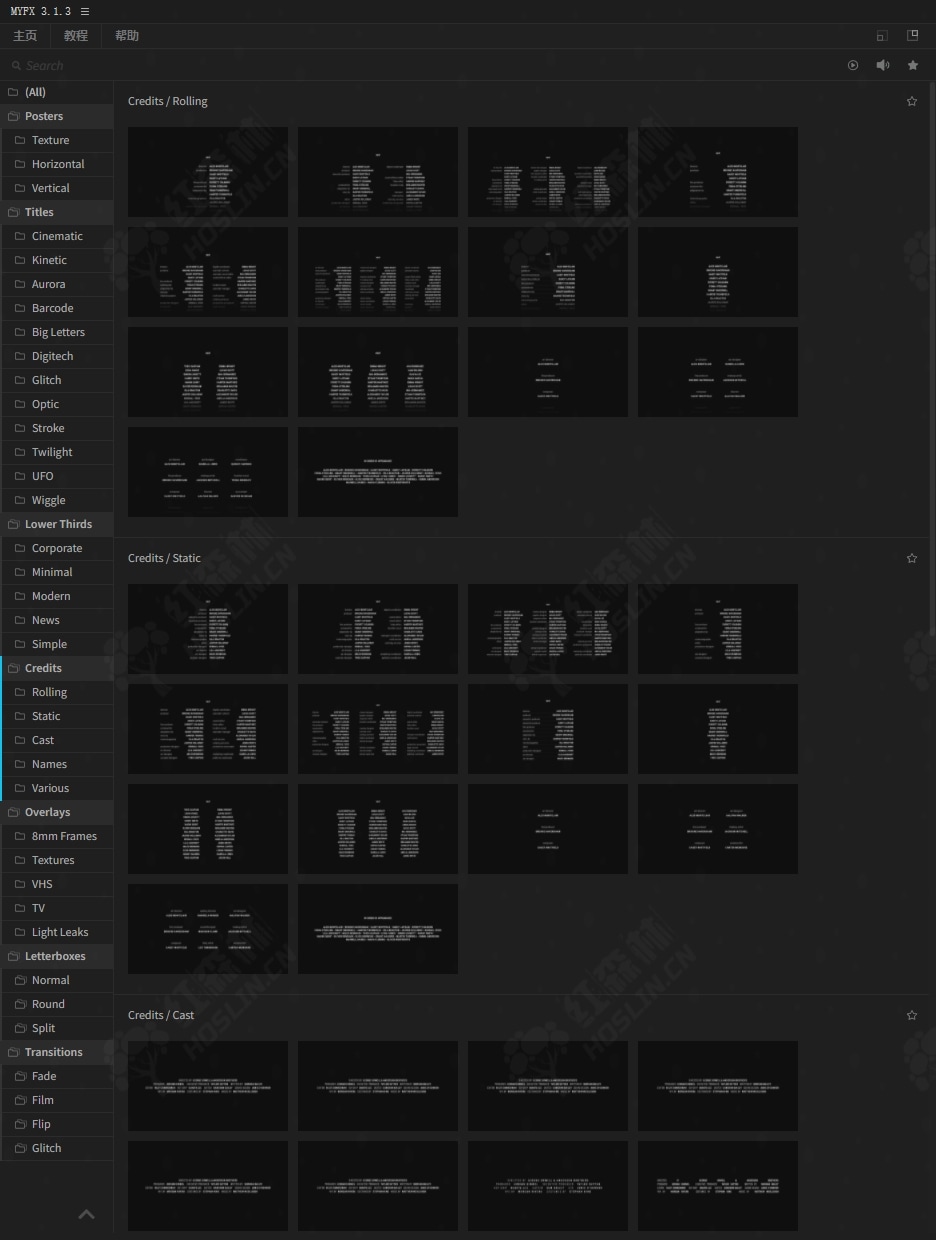This screenshot has width=936, height=1240.
Task: Click folder icon beside Barcode
Action: coord(20,308)
